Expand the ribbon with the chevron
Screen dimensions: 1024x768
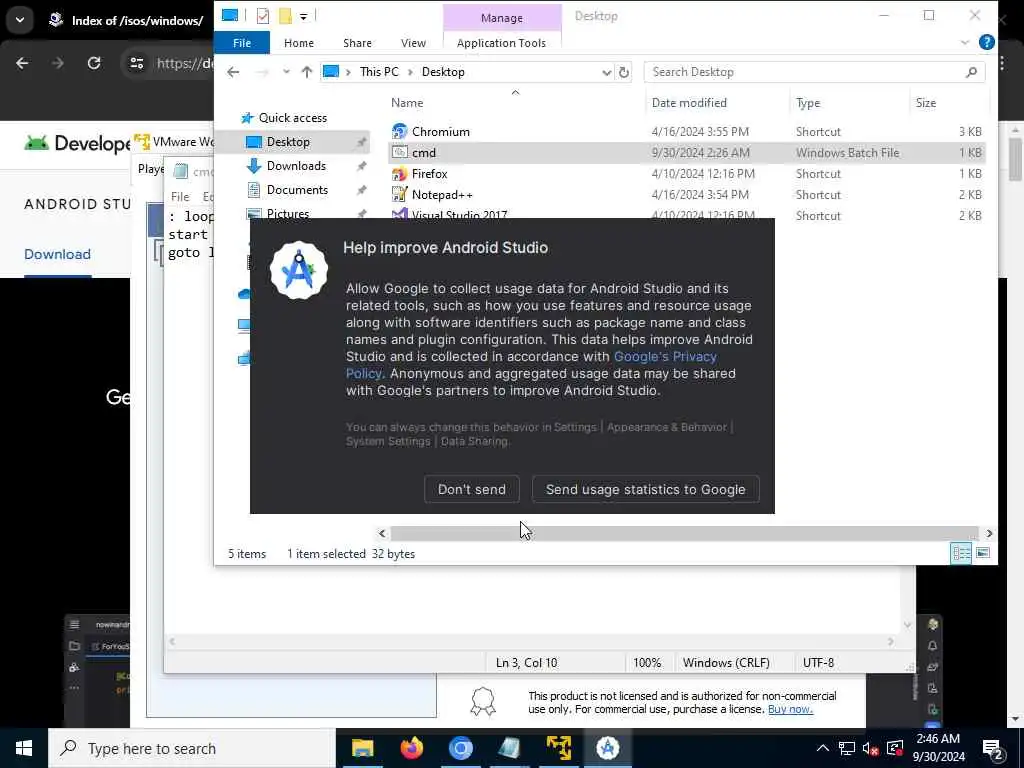[965, 42]
